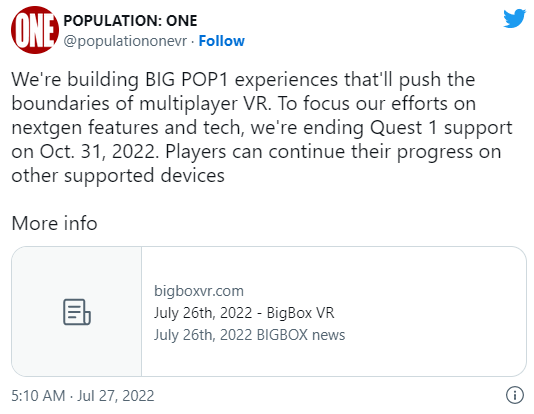Open the tweet info circle icon

coord(515,395)
